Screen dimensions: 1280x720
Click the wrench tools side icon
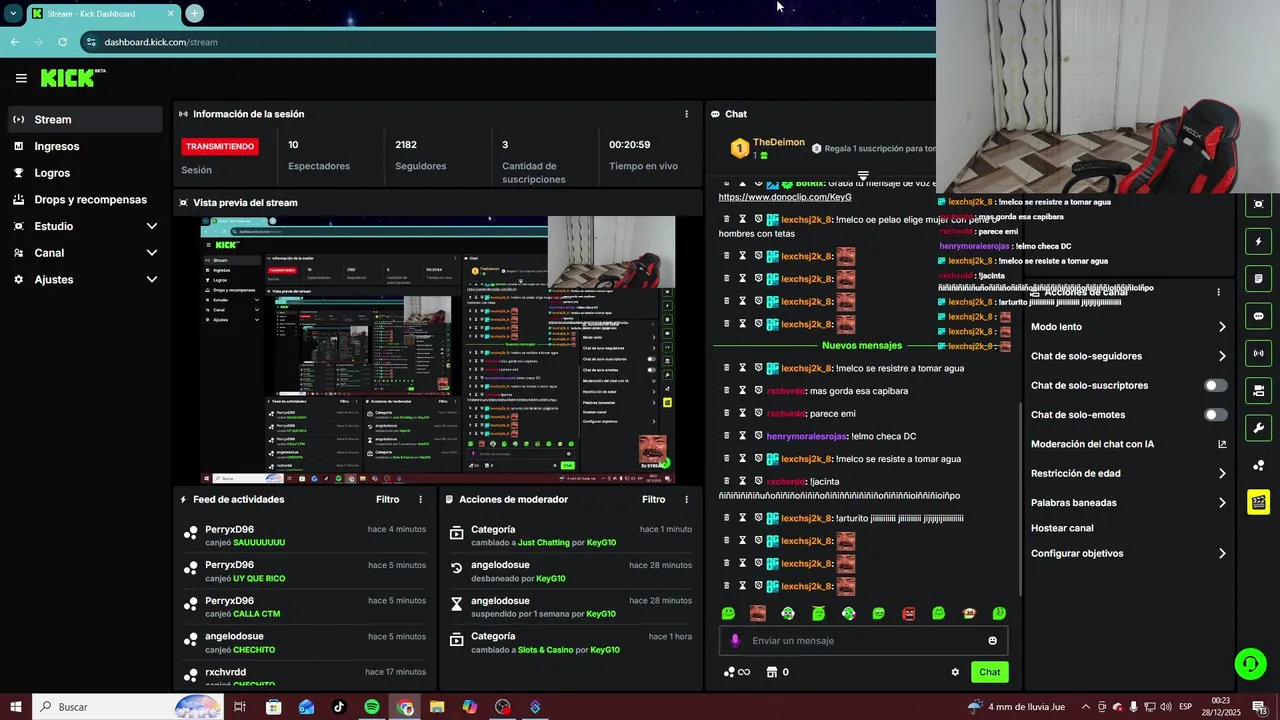pyautogui.click(x=1259, y=428)
